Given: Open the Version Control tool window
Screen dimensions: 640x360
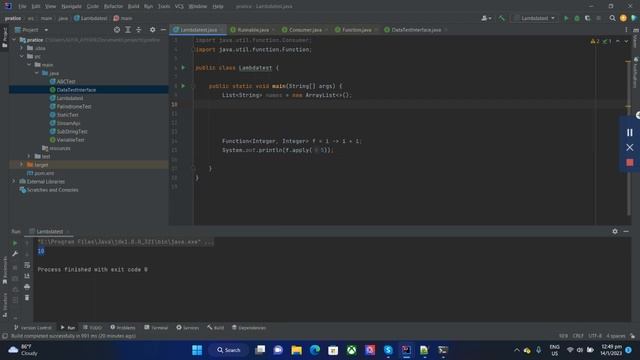Looking at the screenshot, I should click(x=33, y=328).
